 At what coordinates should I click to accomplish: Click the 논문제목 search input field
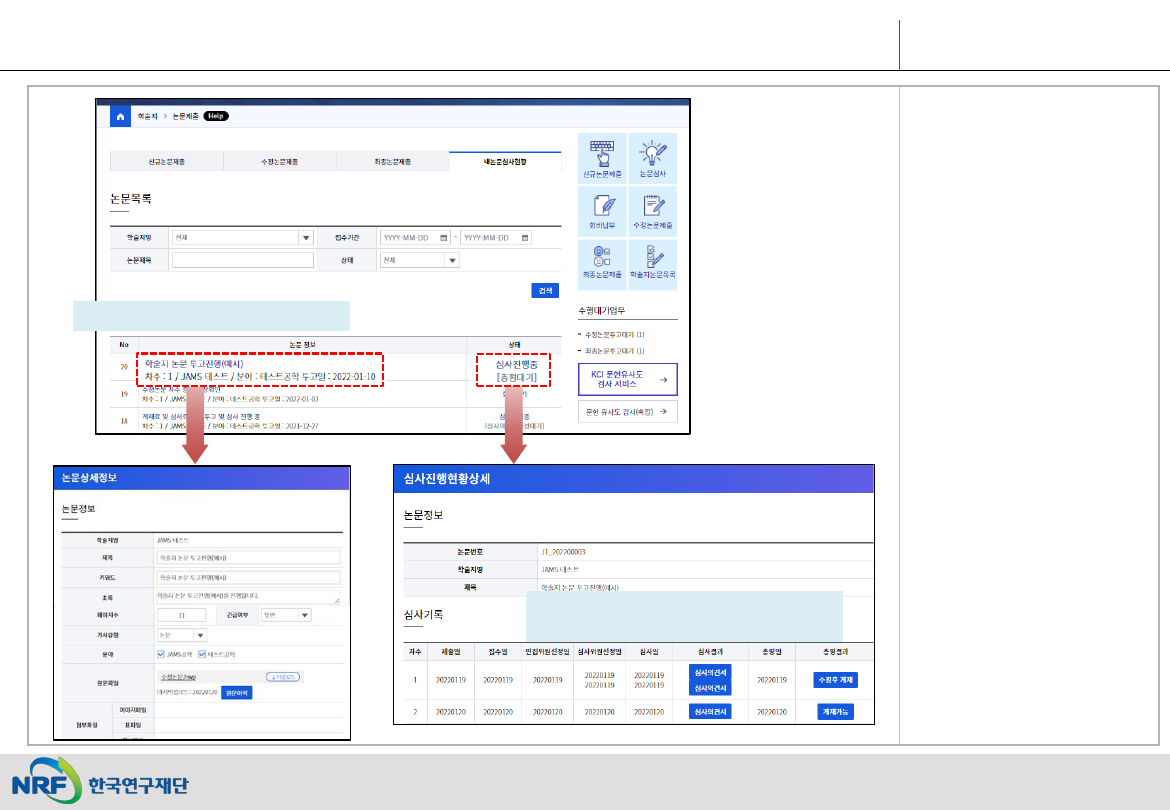pos(243,260)
